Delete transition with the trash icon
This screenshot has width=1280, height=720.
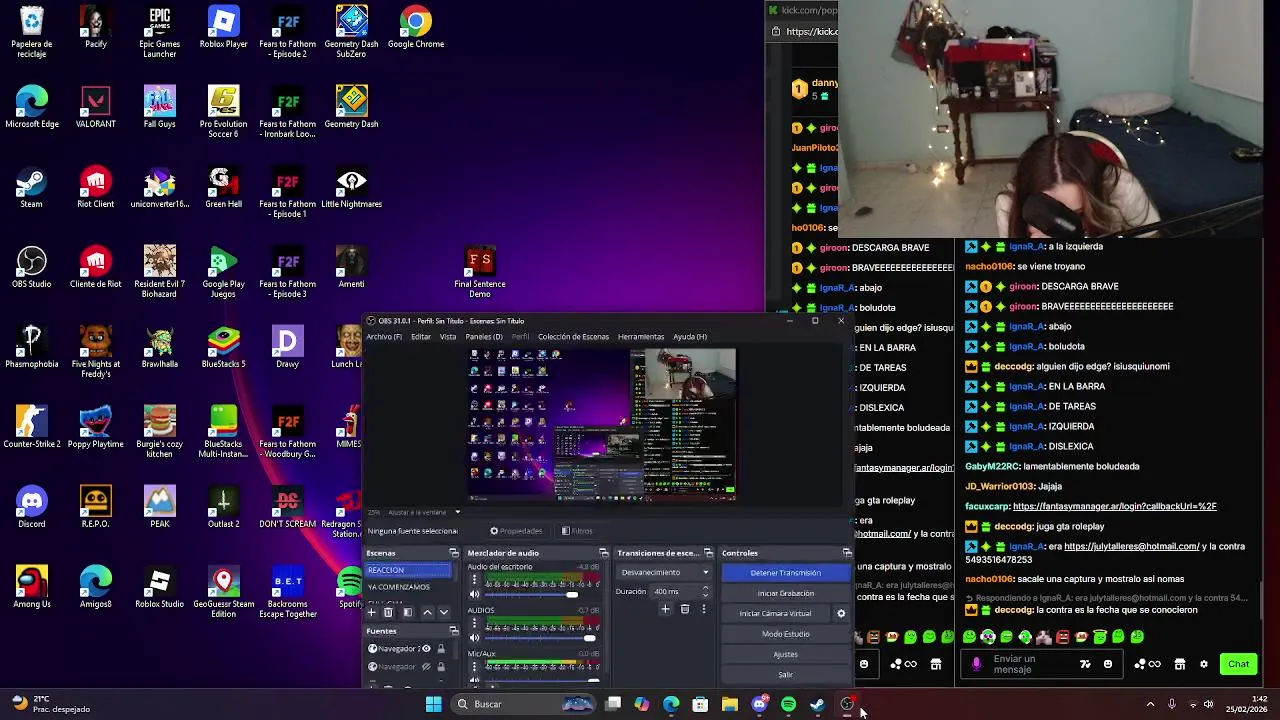pyautogui.click(x=685, y=609)
